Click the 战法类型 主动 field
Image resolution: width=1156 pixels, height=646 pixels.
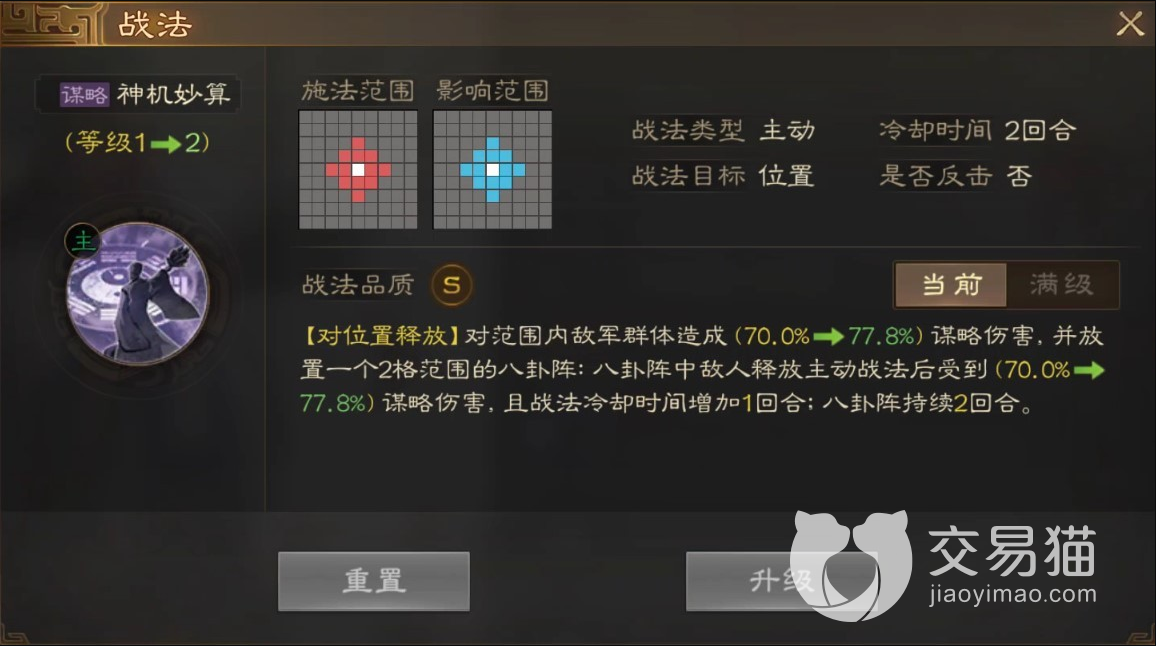723,131
